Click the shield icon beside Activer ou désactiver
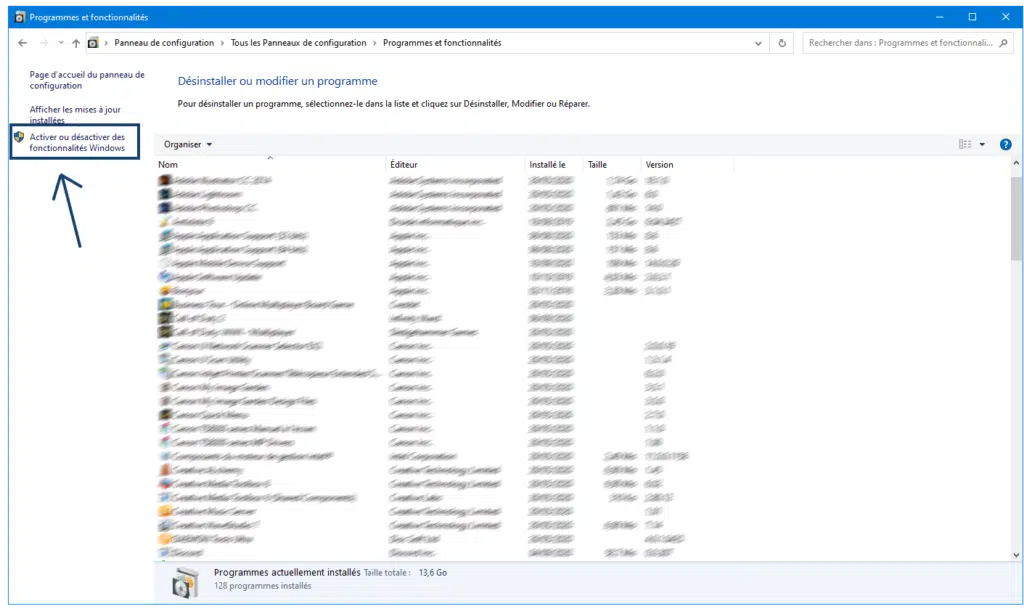1024x609 pixels. 19,137
